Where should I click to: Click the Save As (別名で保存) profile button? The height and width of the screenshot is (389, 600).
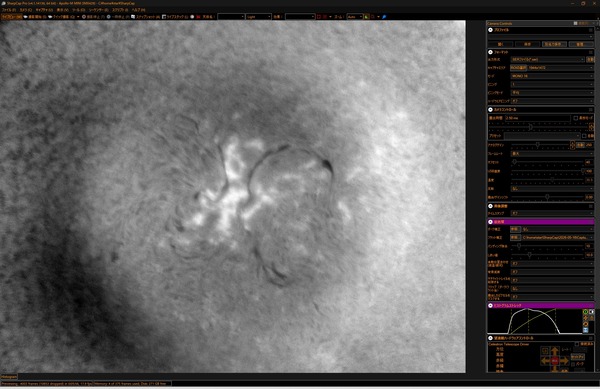[x=554, y=44]
